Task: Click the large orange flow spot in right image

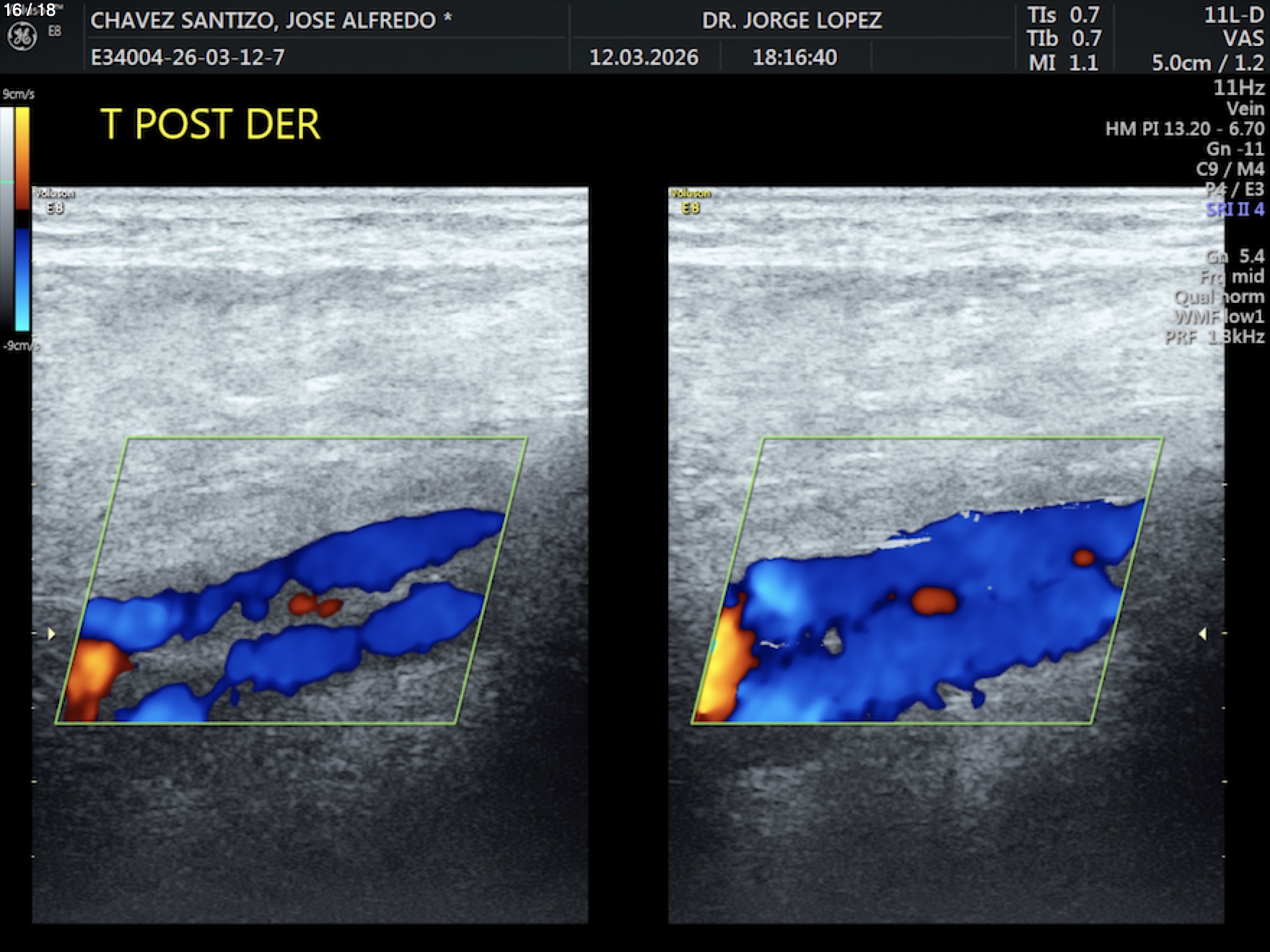Action: tap(934, 600)
